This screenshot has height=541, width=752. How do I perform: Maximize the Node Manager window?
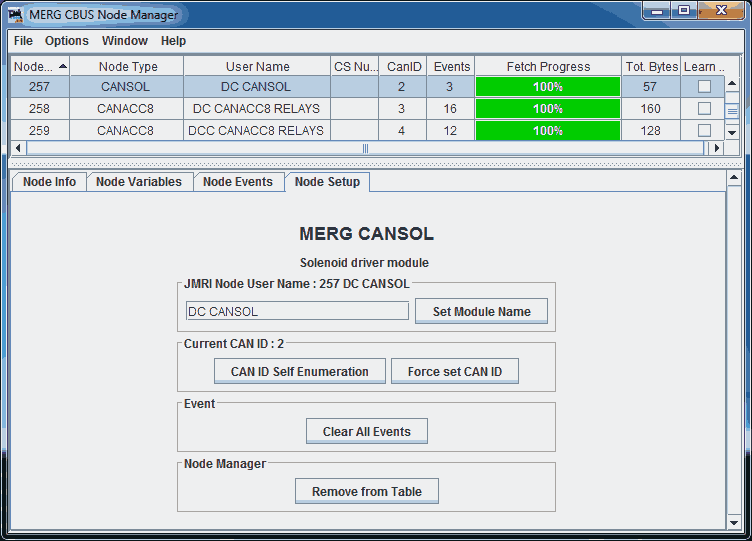click(x=684, y=11)
